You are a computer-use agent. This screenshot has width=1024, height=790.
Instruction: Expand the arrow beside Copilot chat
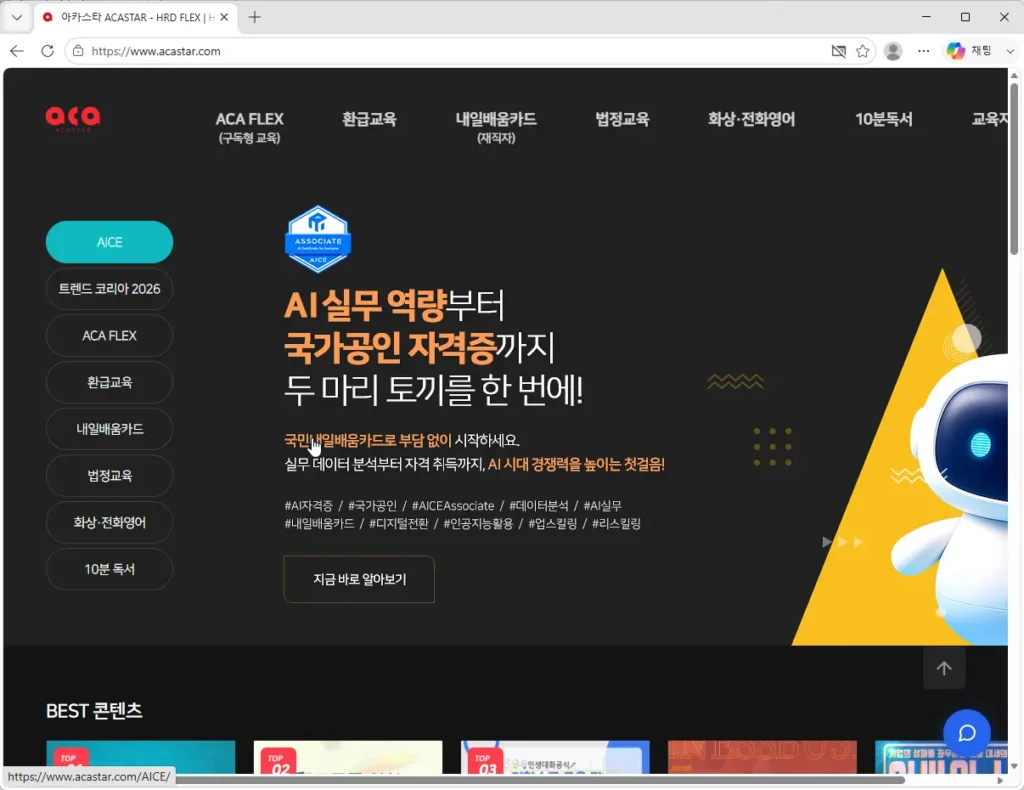pyautogui.click(x=1010, y=51)
